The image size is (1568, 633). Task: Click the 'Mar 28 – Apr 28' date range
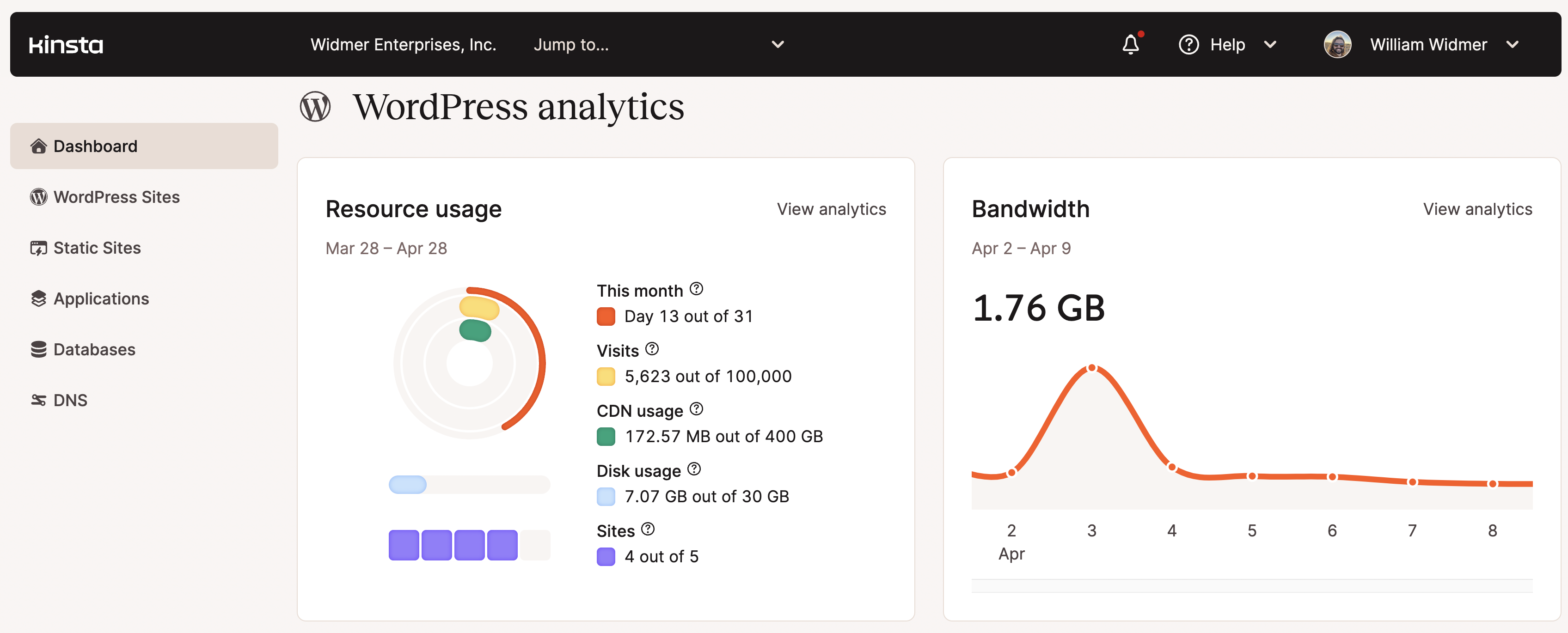click(386, 248)
